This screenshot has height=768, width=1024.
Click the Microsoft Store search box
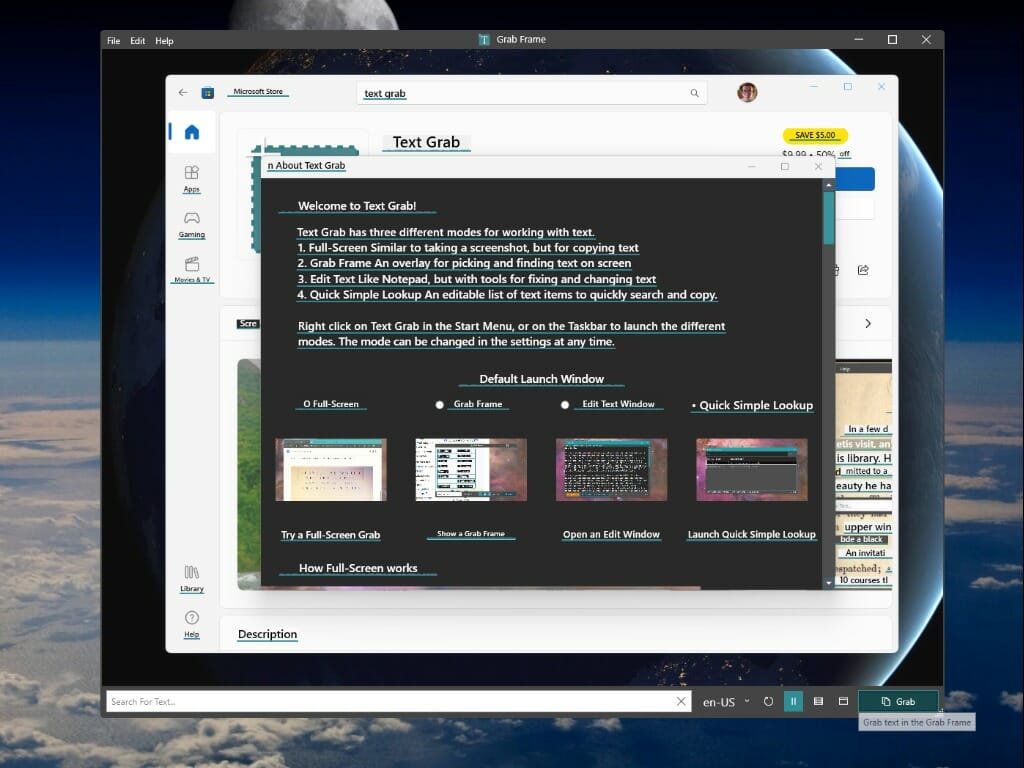(x=530, y=93)
